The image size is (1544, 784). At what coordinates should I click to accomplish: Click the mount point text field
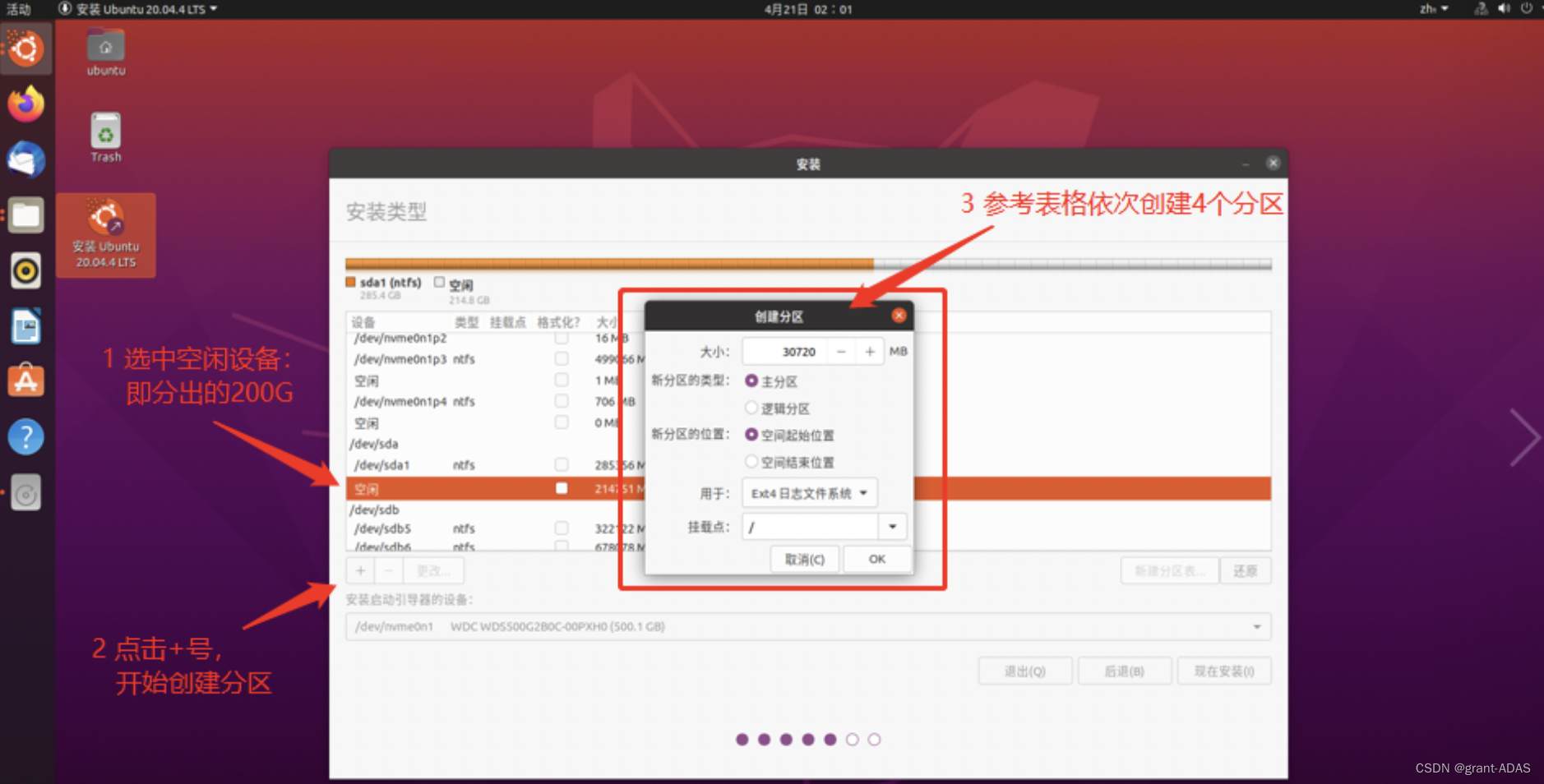(811, 526)
